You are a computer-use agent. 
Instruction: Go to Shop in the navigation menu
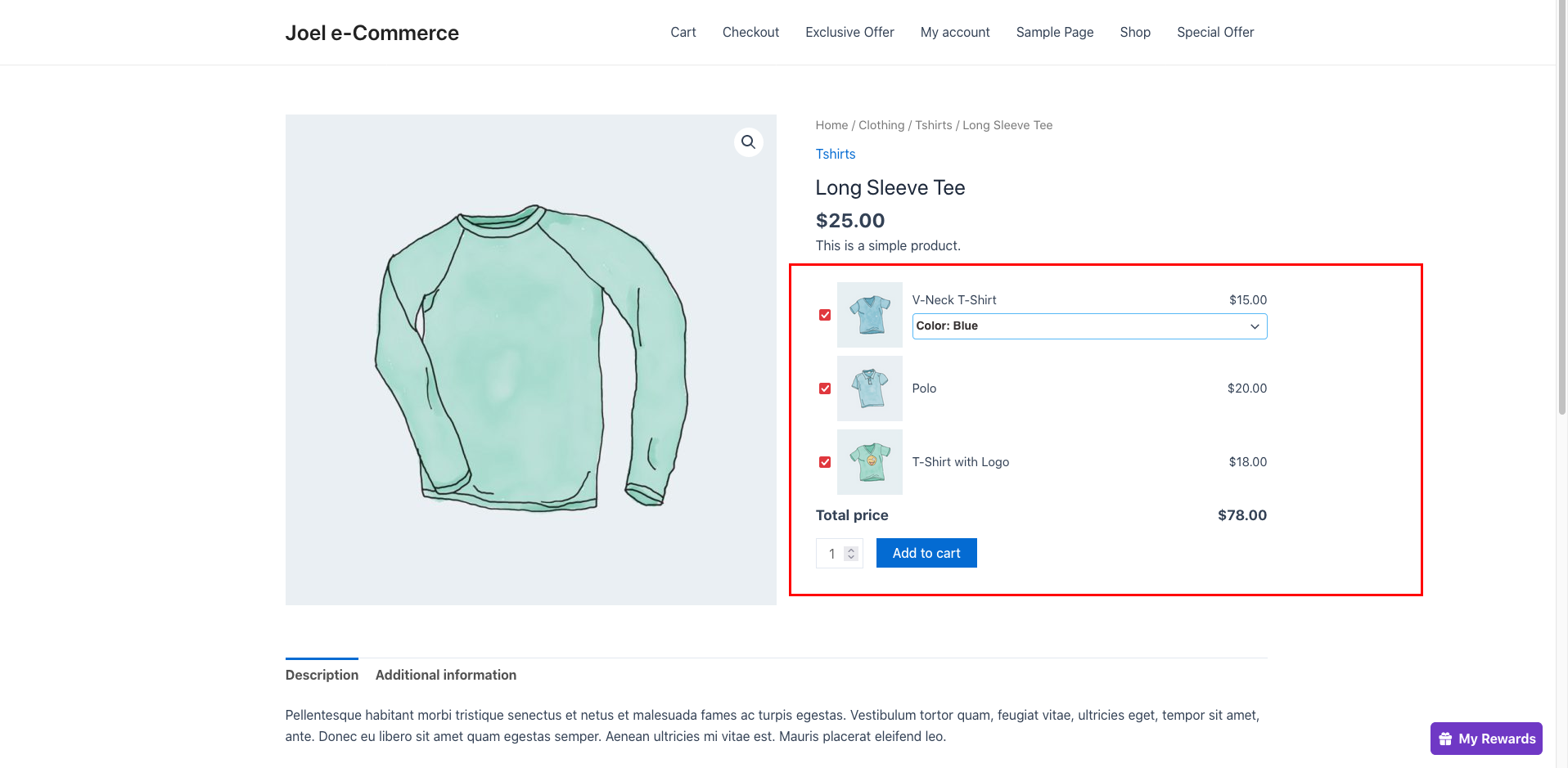tap(1135, 33)
